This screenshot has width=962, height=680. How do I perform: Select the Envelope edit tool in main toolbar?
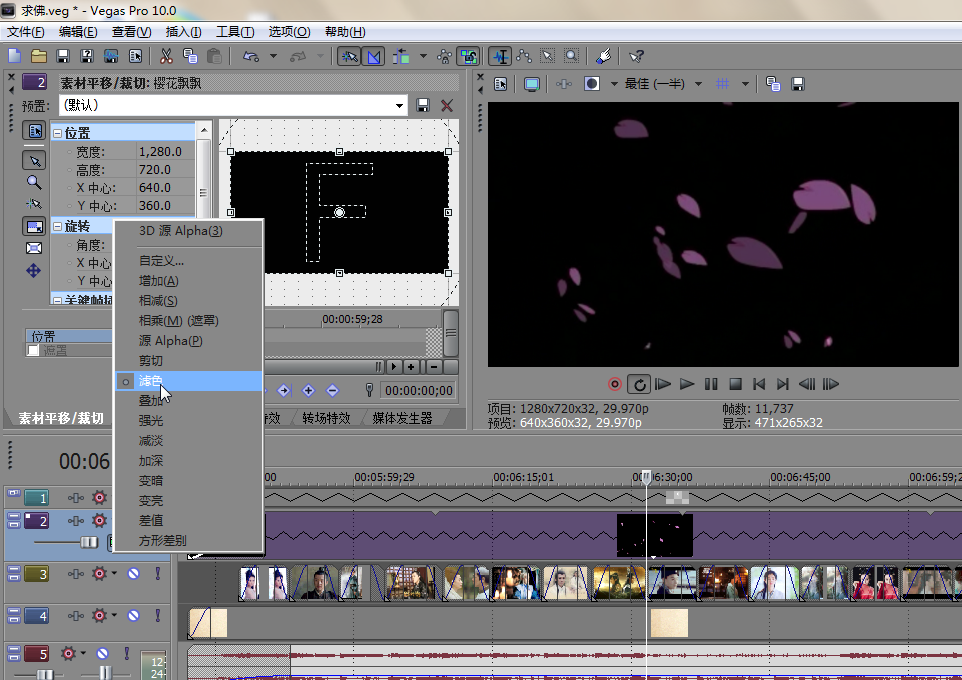[x=523, y=56]
